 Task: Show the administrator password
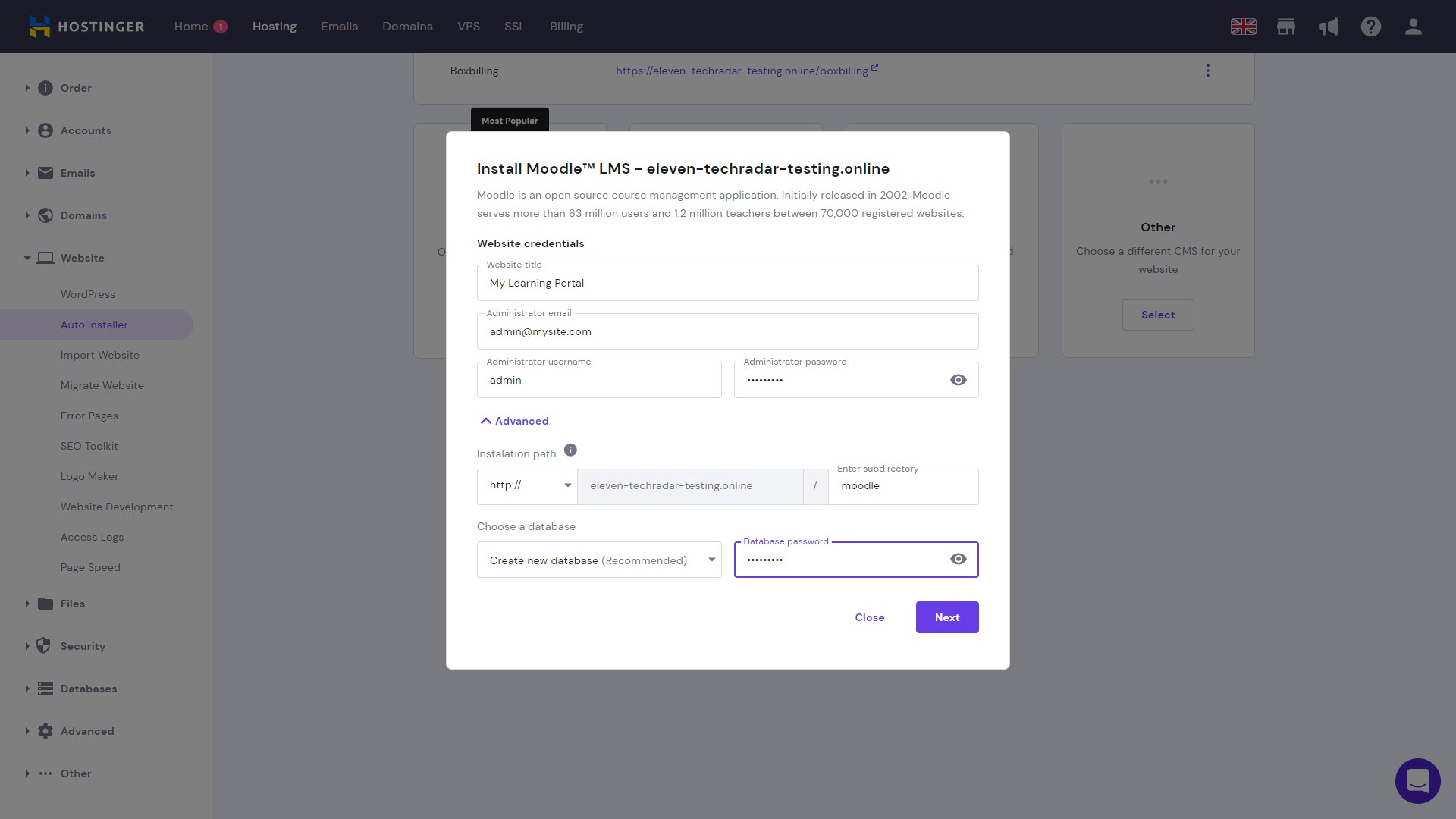coord(959,380)
